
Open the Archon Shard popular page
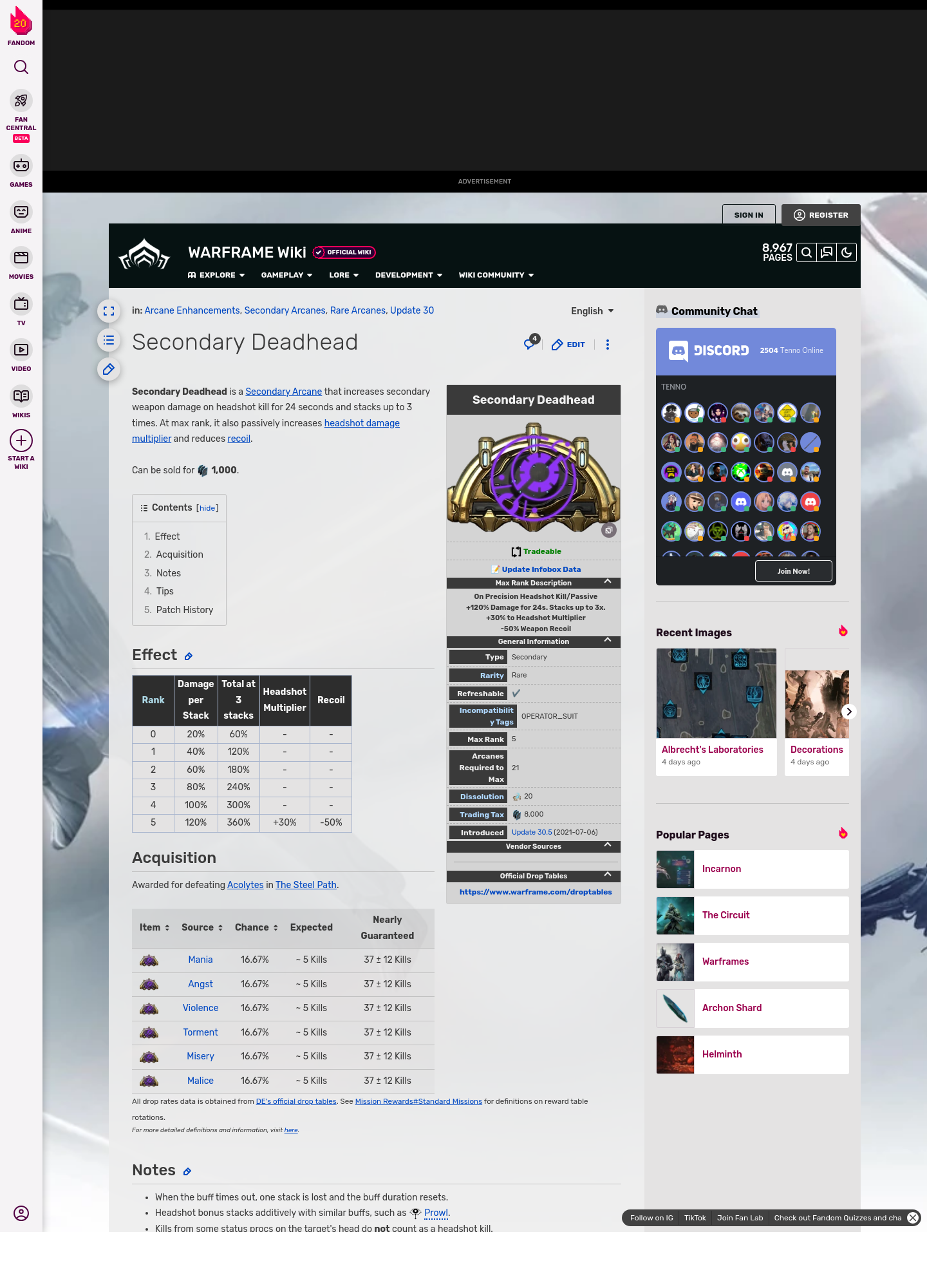coord(753,1008)
